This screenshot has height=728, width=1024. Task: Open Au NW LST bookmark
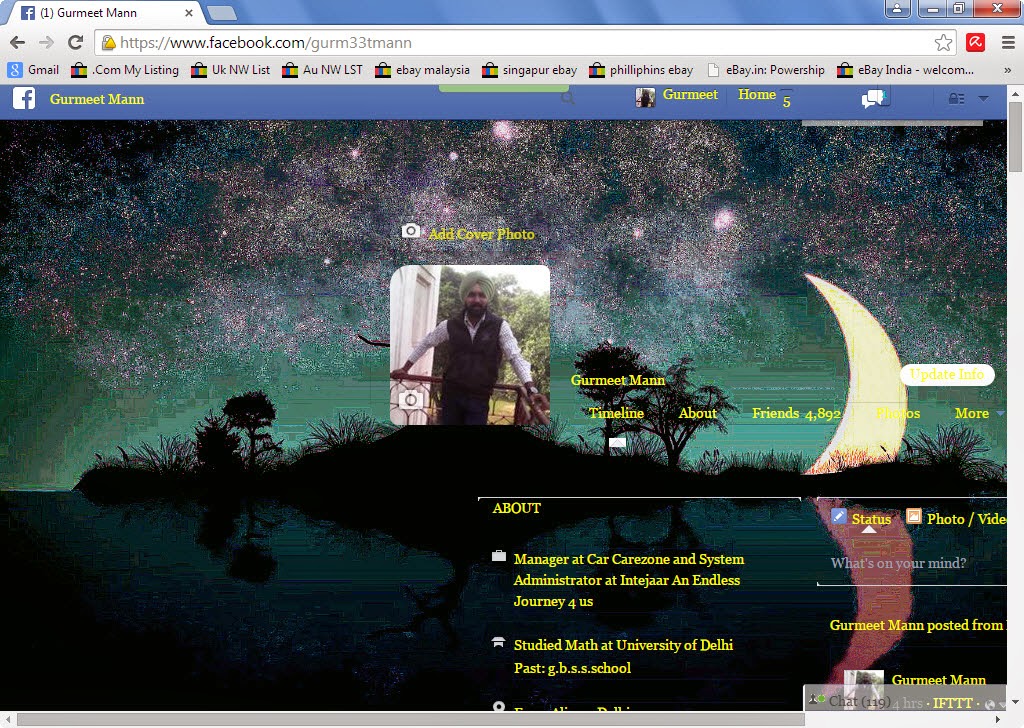click(x=323, y=70)
